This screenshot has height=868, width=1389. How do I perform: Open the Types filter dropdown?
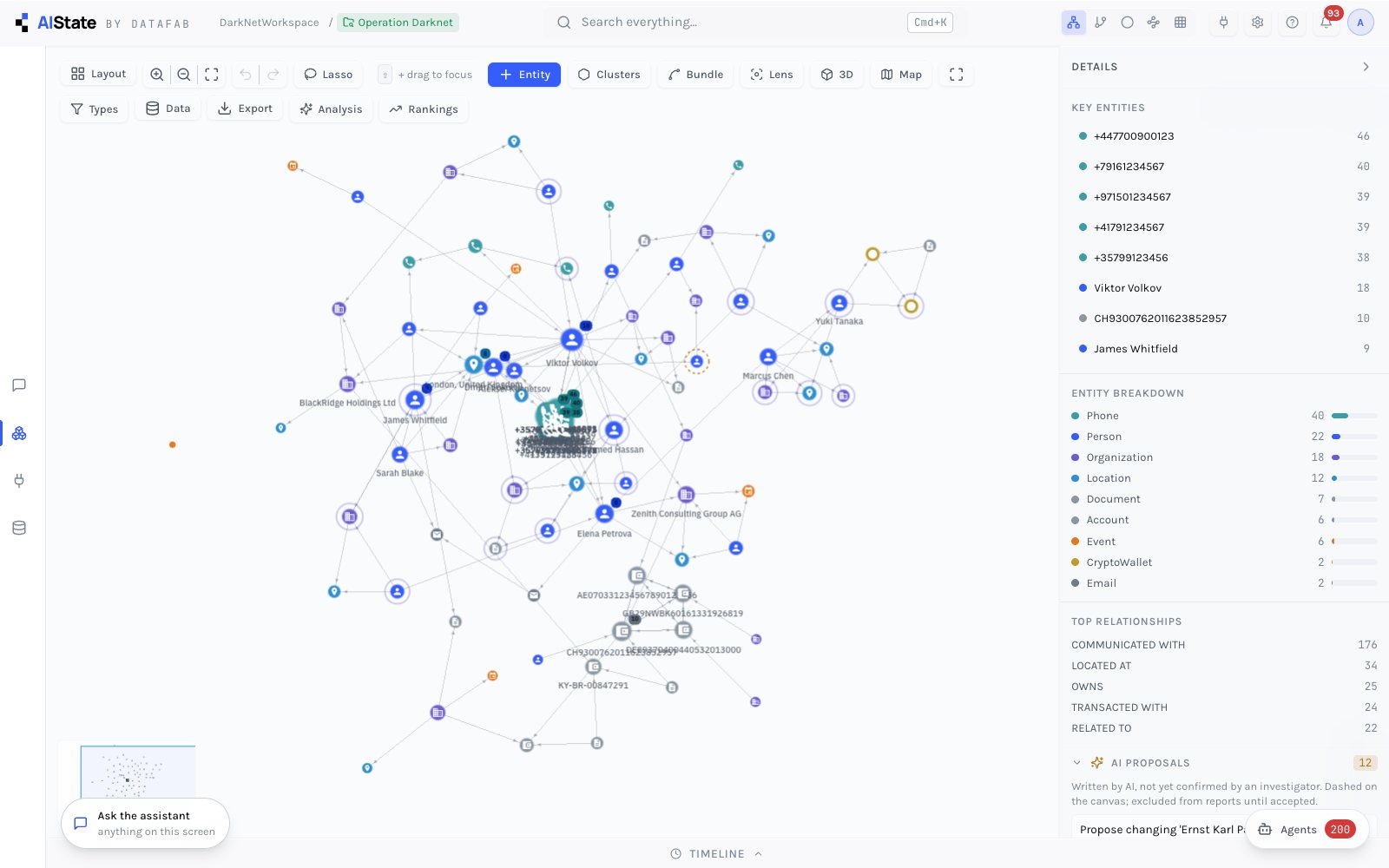[95, 109]
